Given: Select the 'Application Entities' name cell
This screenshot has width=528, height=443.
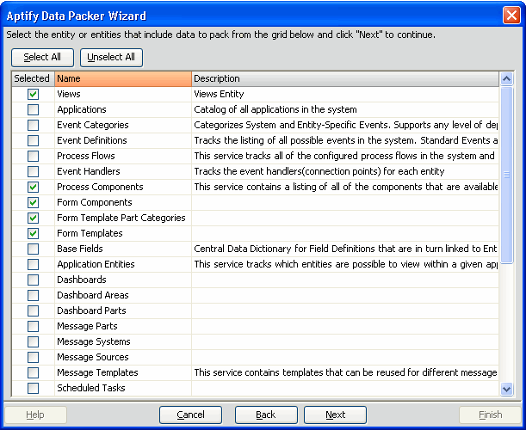Looking at the screenshot, I should (x=123, y=265).
